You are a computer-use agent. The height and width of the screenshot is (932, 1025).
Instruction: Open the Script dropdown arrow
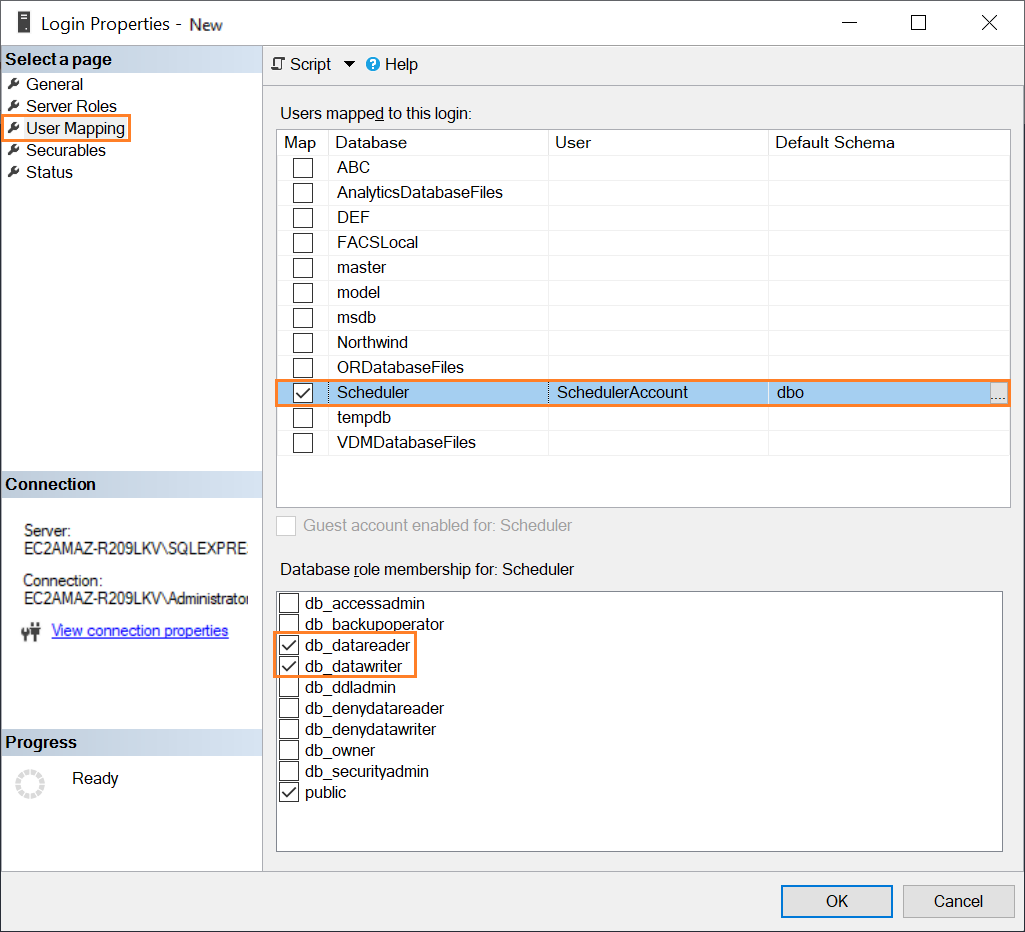point(349,64)
